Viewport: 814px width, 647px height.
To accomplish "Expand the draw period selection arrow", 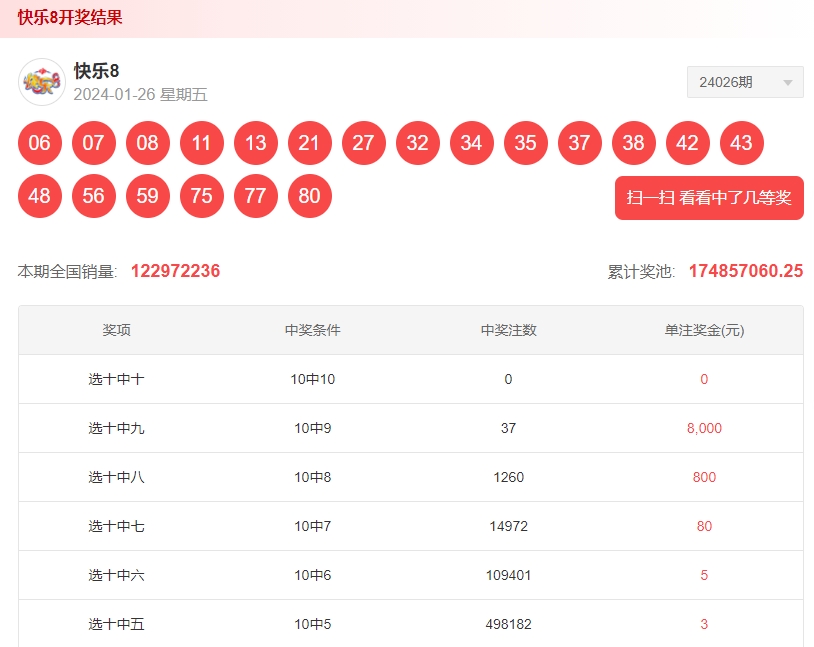I will point(786,82).
